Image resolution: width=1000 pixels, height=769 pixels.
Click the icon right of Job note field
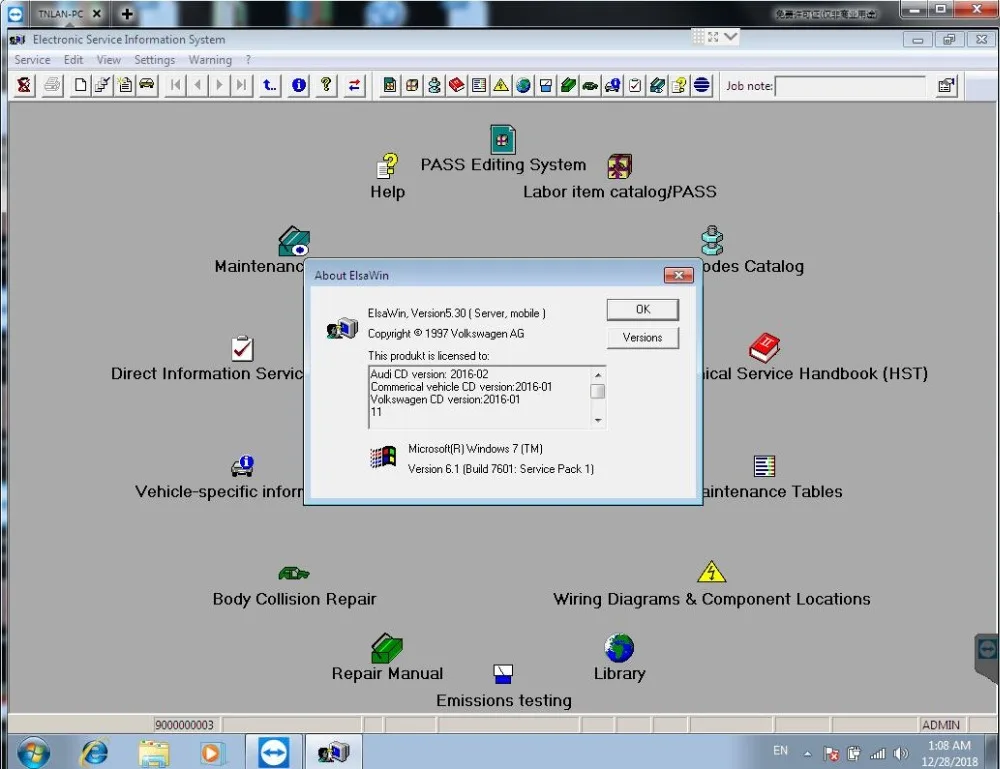[x=946, y=85]
